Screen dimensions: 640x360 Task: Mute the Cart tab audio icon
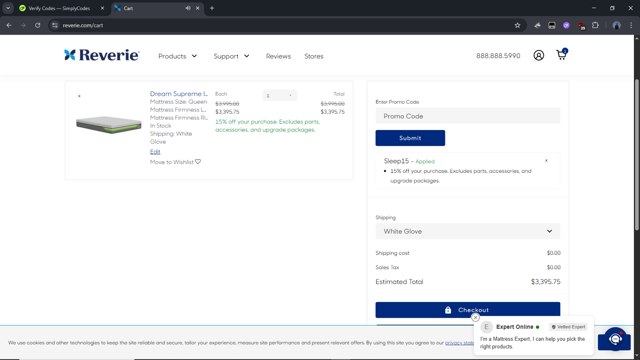click(188, 8)
